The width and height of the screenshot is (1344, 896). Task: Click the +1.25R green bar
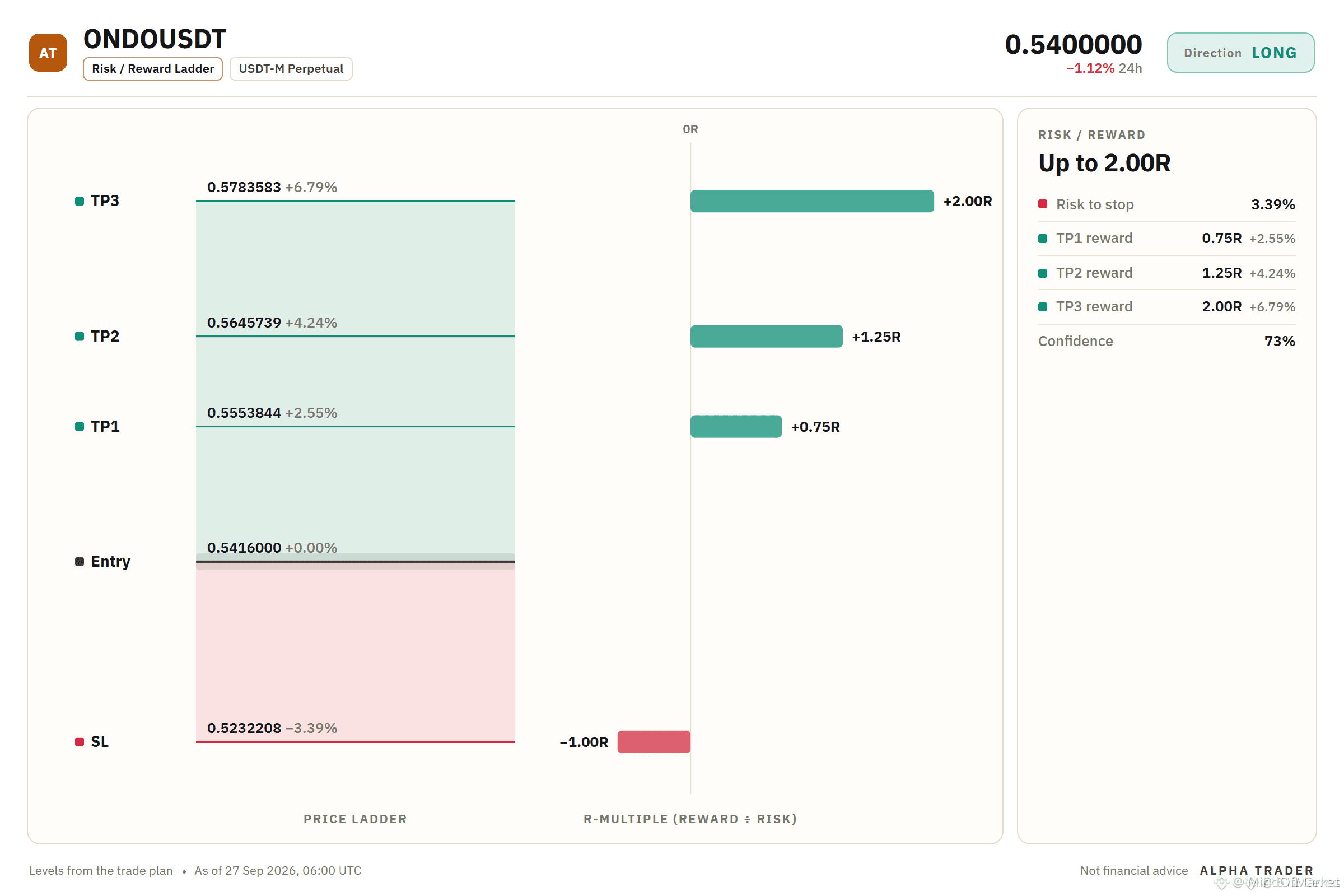[x=766, y=337]
